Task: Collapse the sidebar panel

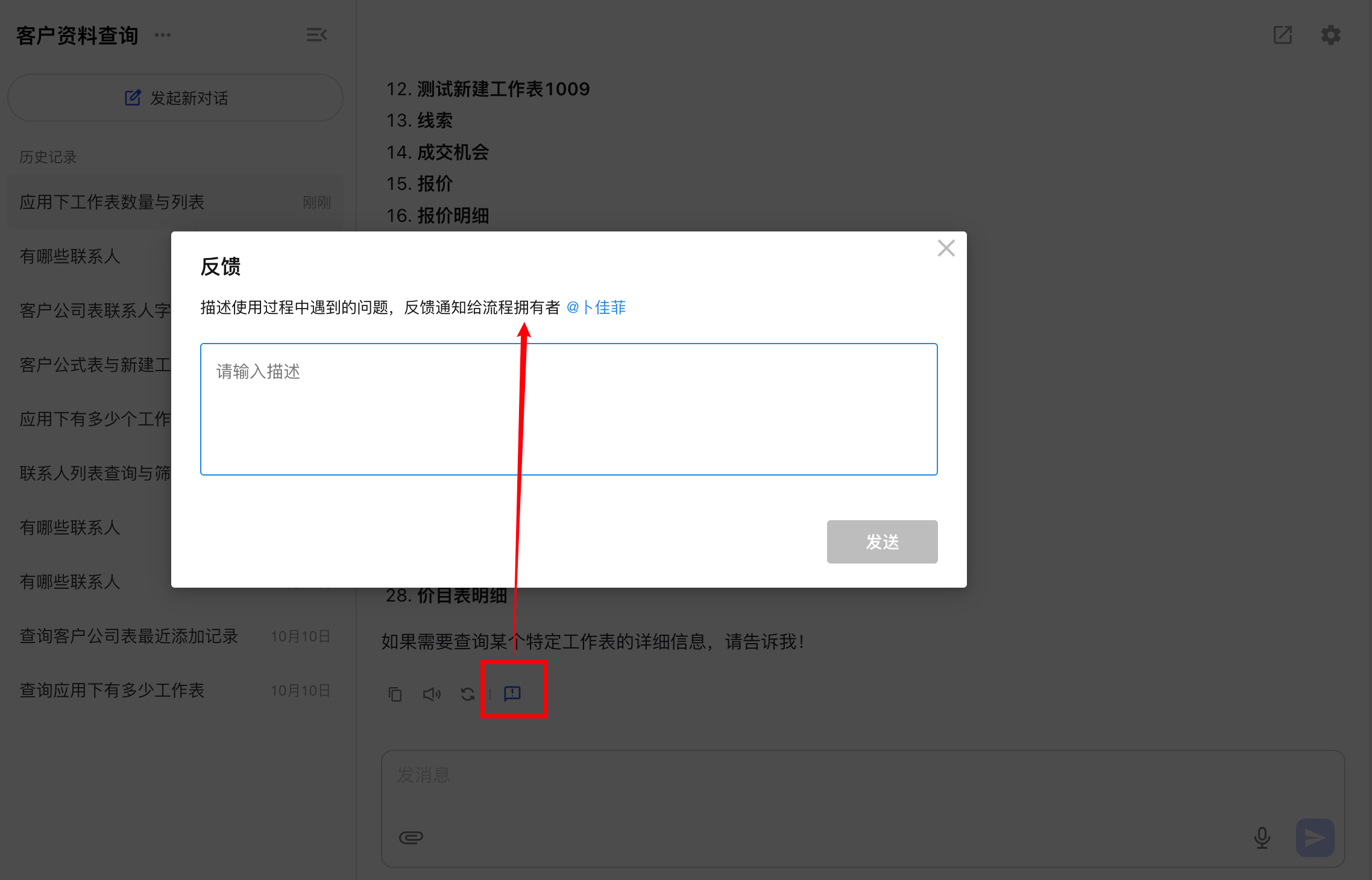Action: point(316,35)
